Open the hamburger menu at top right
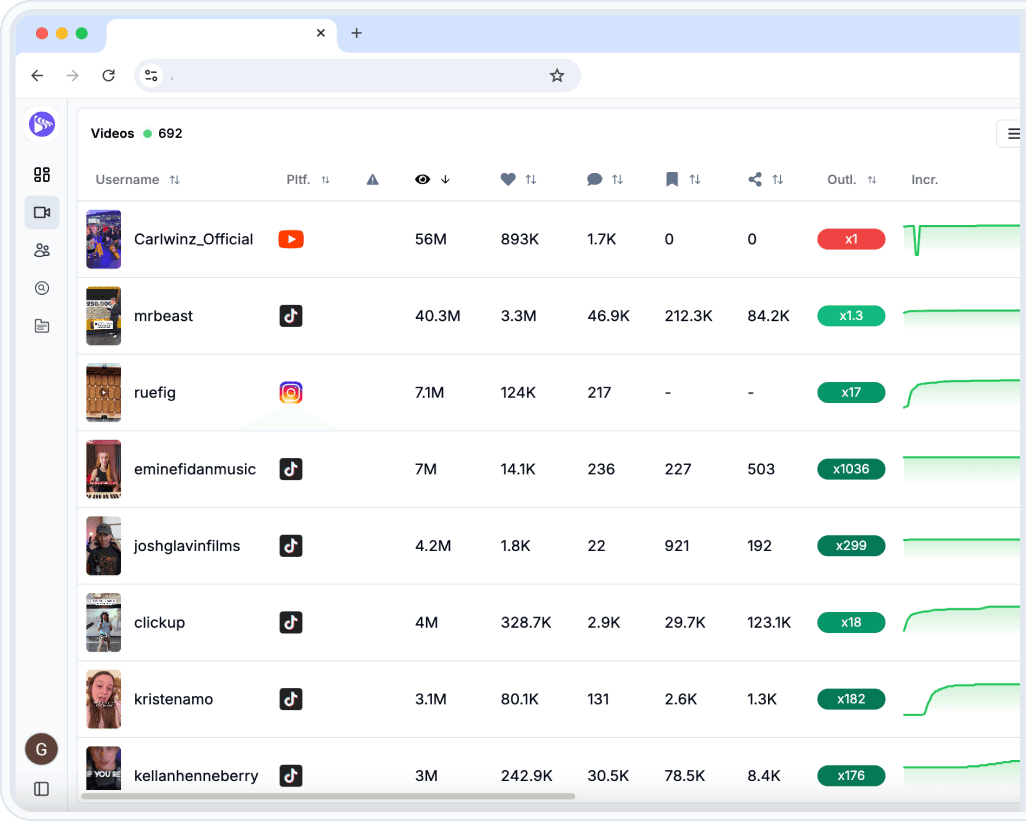This screenshot has width=1026, height=821. click(x=1013, y=133)
